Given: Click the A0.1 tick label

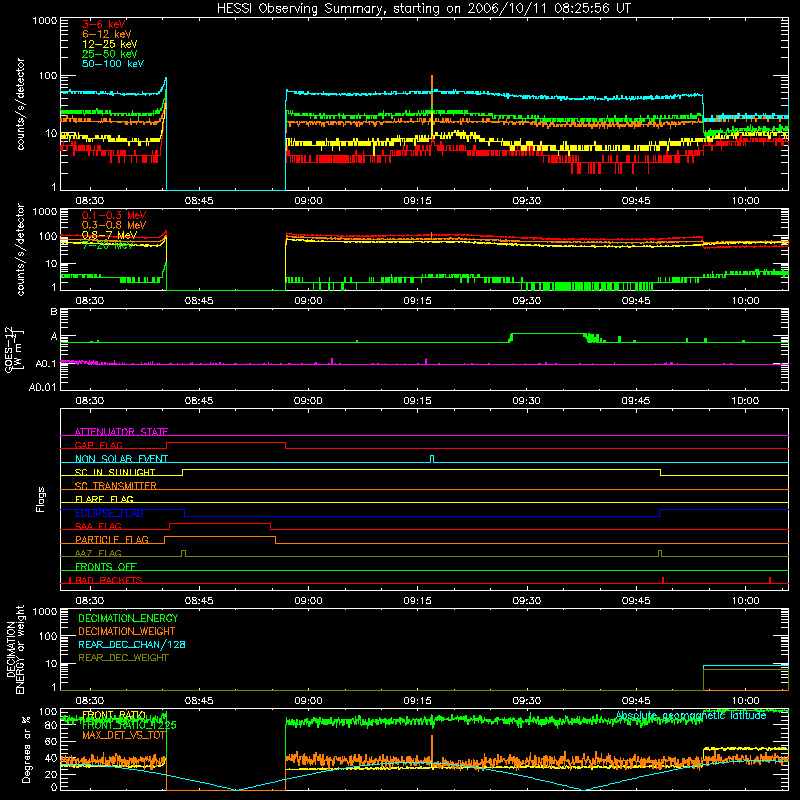Looking at the screenshot, I should coord(45,364).
